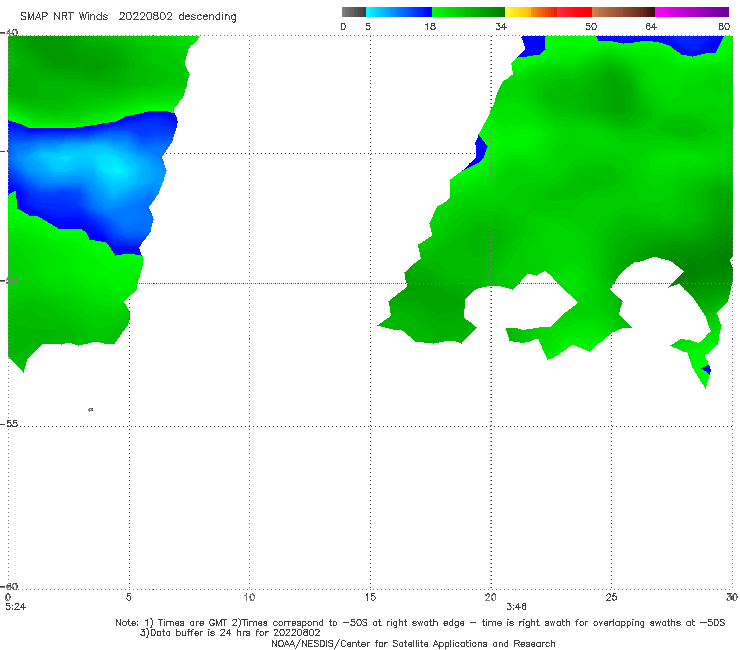740x650 pixels.
Task: Click the "Times are GMT" note line
Action: click(420, 623)
